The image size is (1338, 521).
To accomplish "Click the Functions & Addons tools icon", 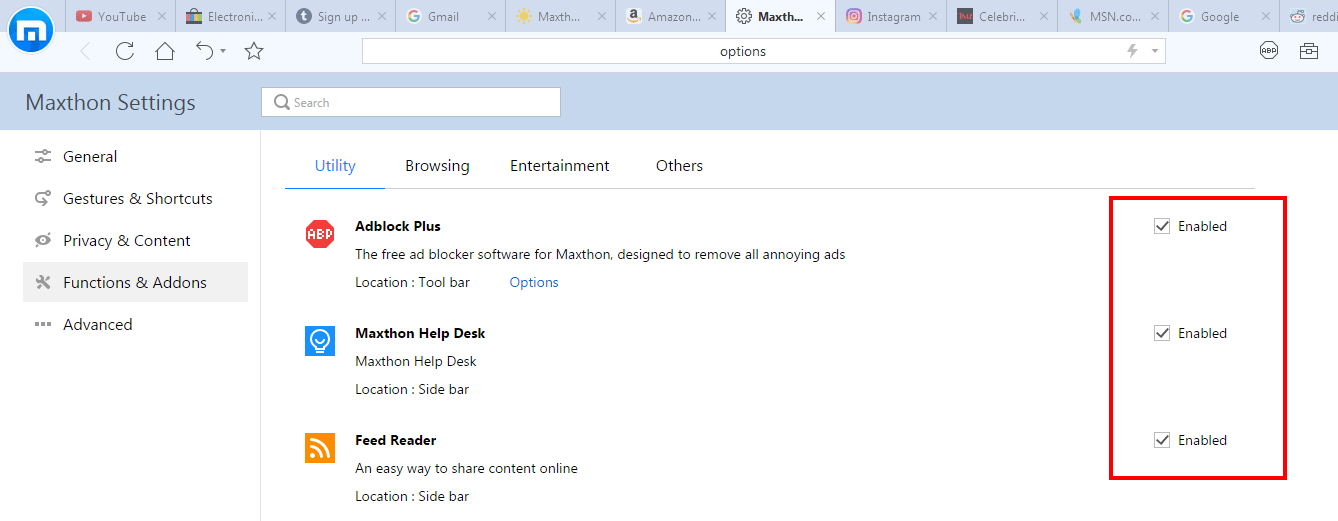I will pyautogui.click(x=43, y=282).
